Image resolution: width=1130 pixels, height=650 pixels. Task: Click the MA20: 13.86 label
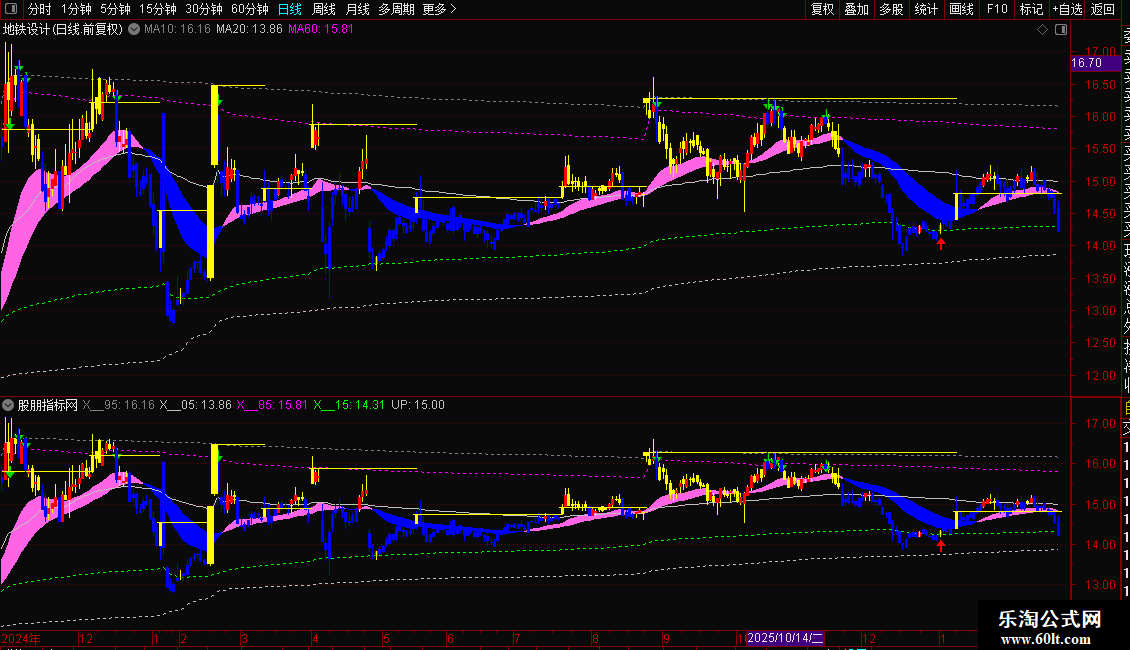point(249,30)
